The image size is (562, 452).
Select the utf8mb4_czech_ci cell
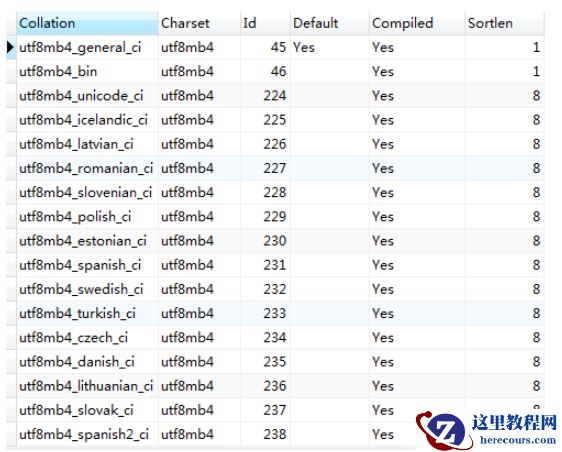pos(87,338)
